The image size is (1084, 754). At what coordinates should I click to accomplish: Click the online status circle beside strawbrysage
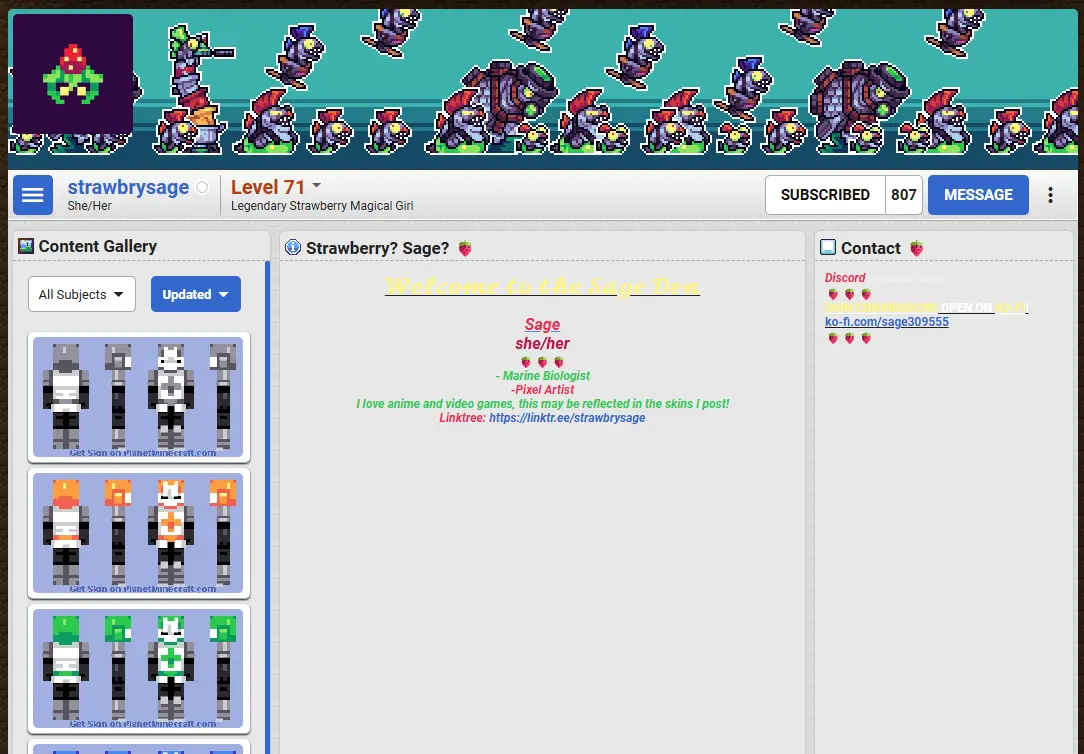click(x=202, y=187)
